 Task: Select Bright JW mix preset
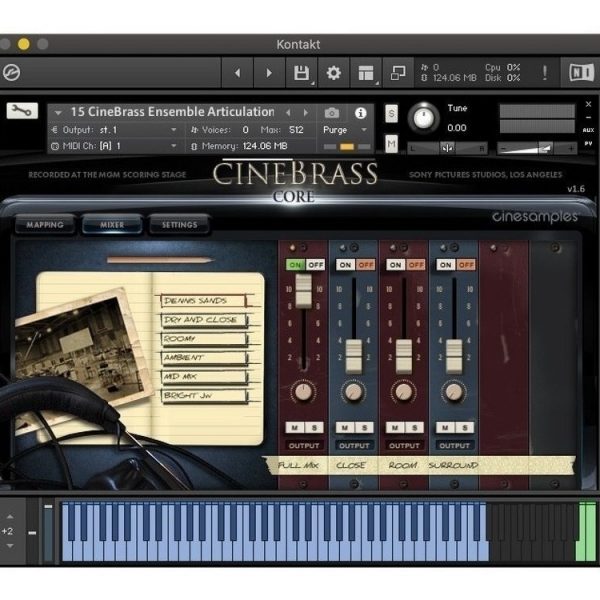pos(204,395)
